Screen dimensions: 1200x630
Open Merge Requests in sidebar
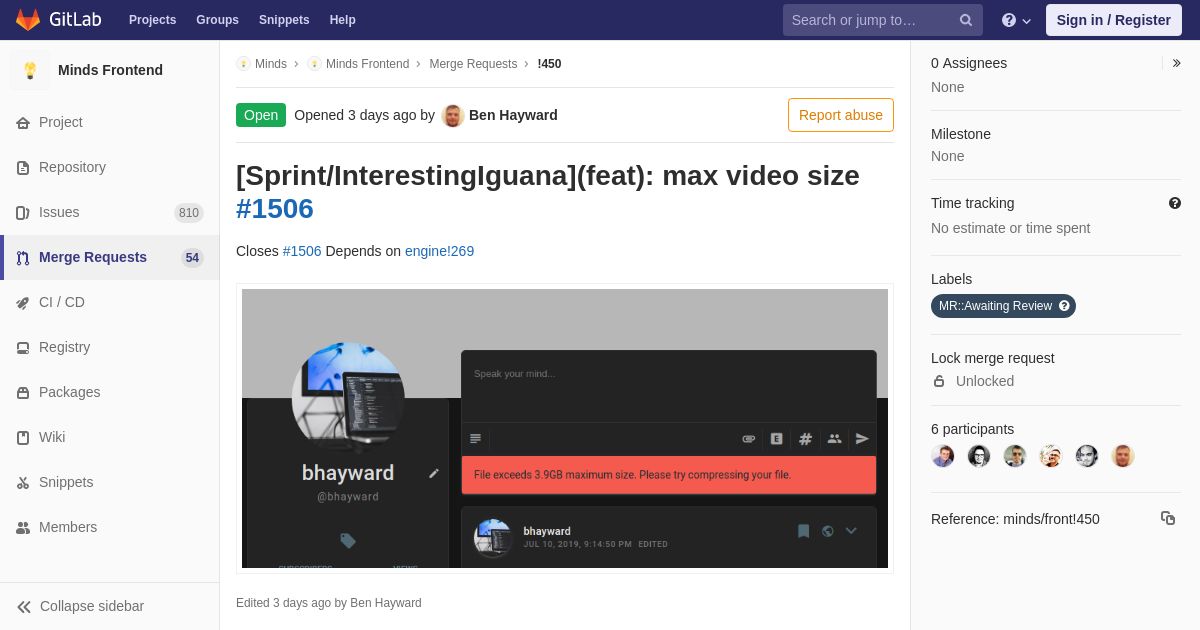110,258
